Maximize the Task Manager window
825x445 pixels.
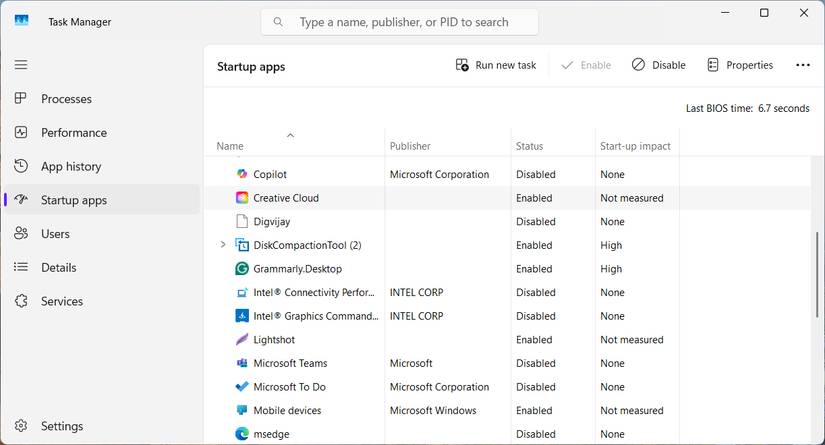click(764, 13)
